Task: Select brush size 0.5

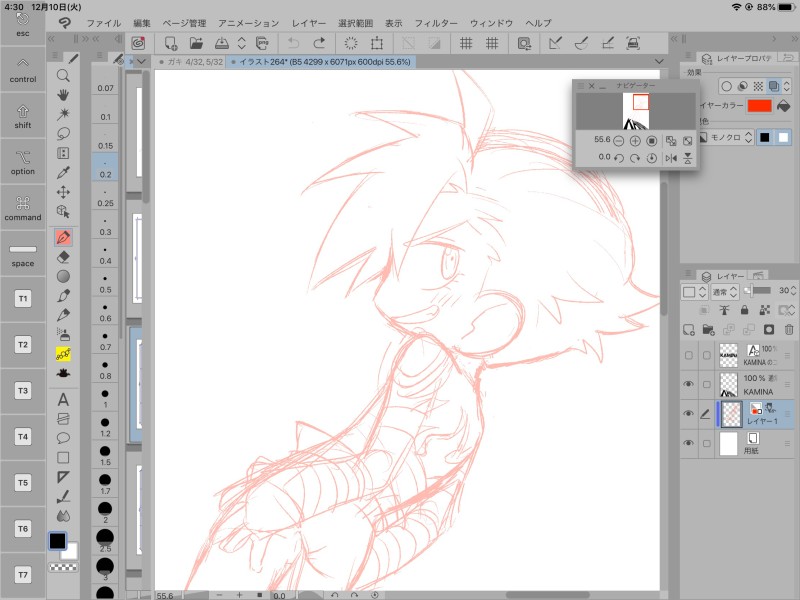Action: pos(105,284)
